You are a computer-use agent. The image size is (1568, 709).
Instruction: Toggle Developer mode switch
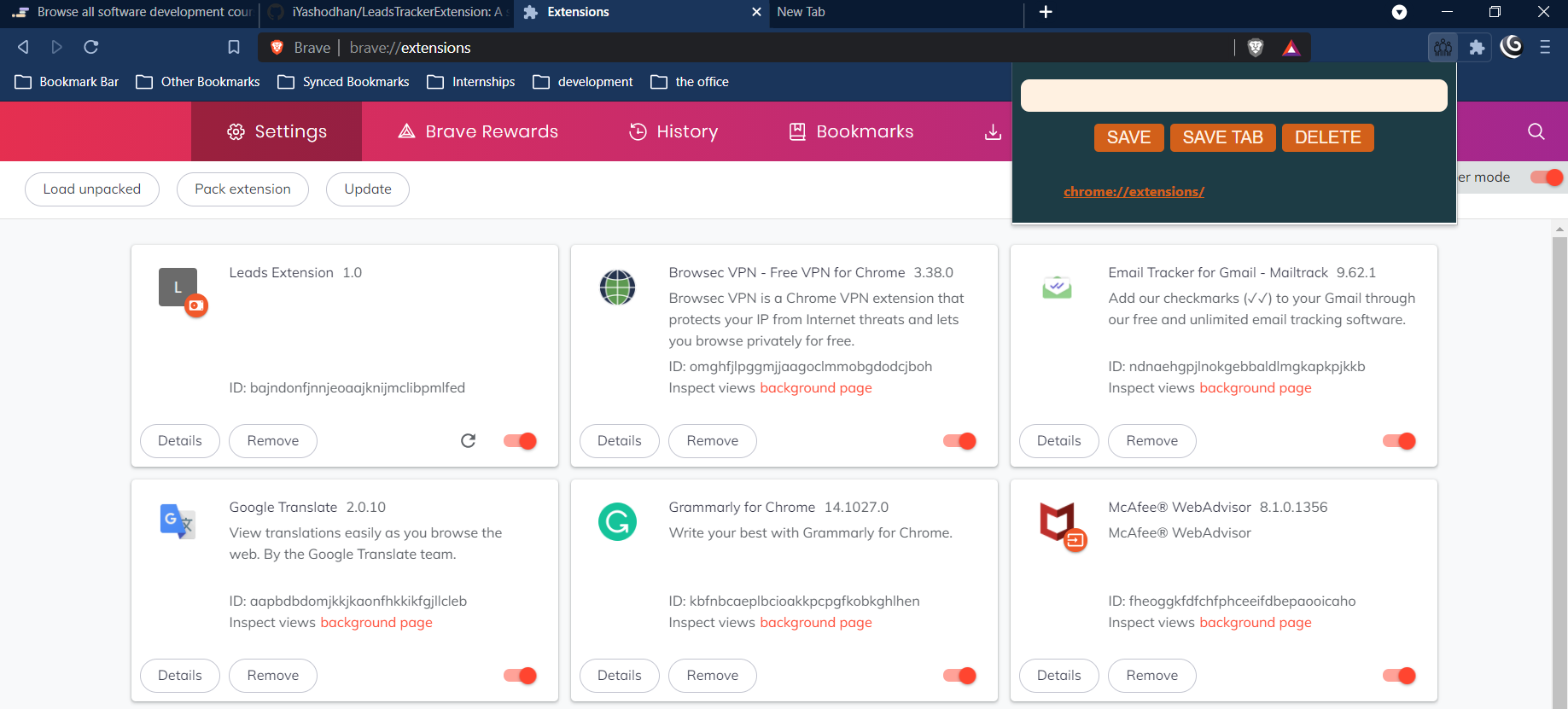(1546, 177)
